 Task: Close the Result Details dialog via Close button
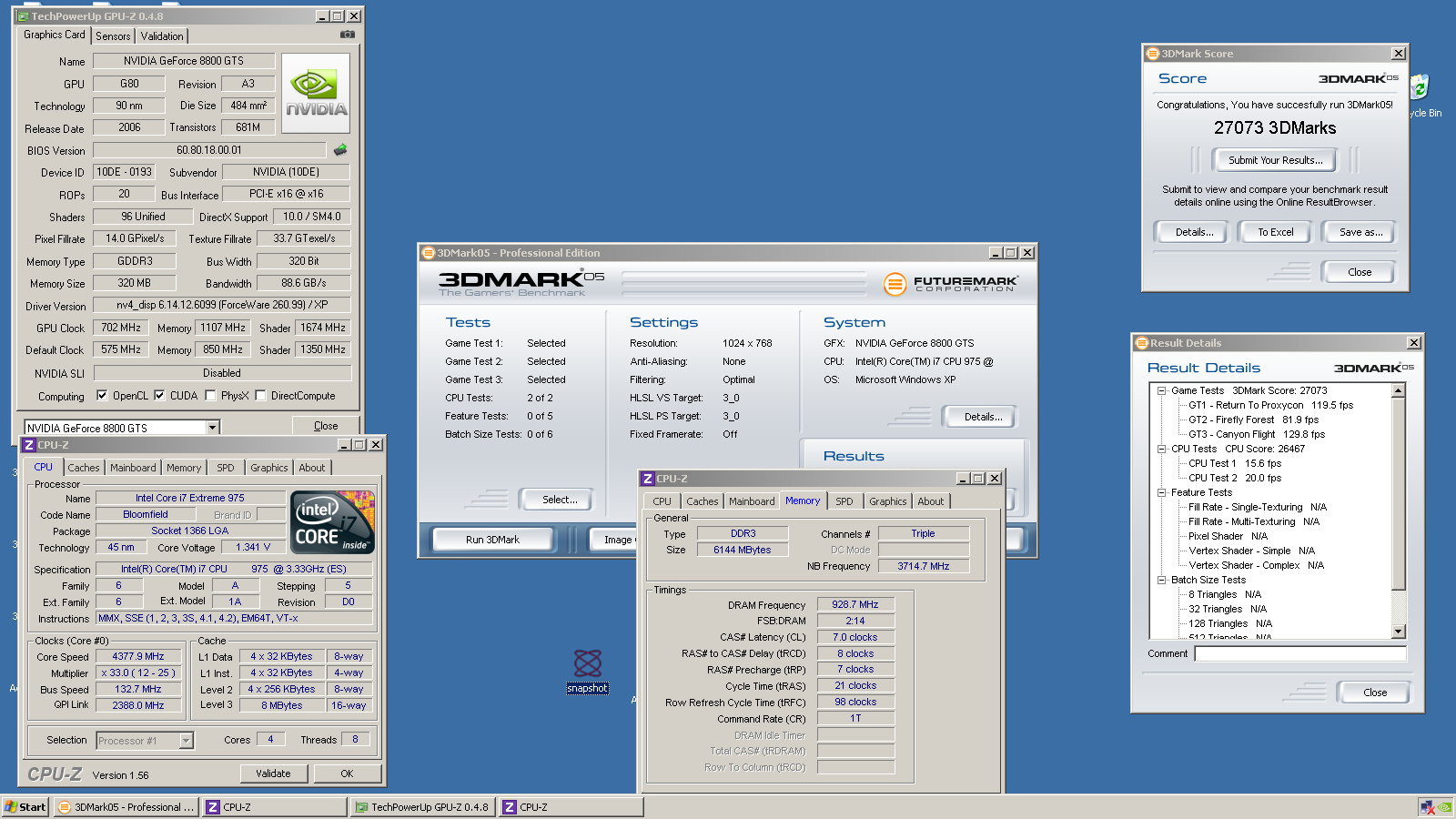(x=1375, y=693)
